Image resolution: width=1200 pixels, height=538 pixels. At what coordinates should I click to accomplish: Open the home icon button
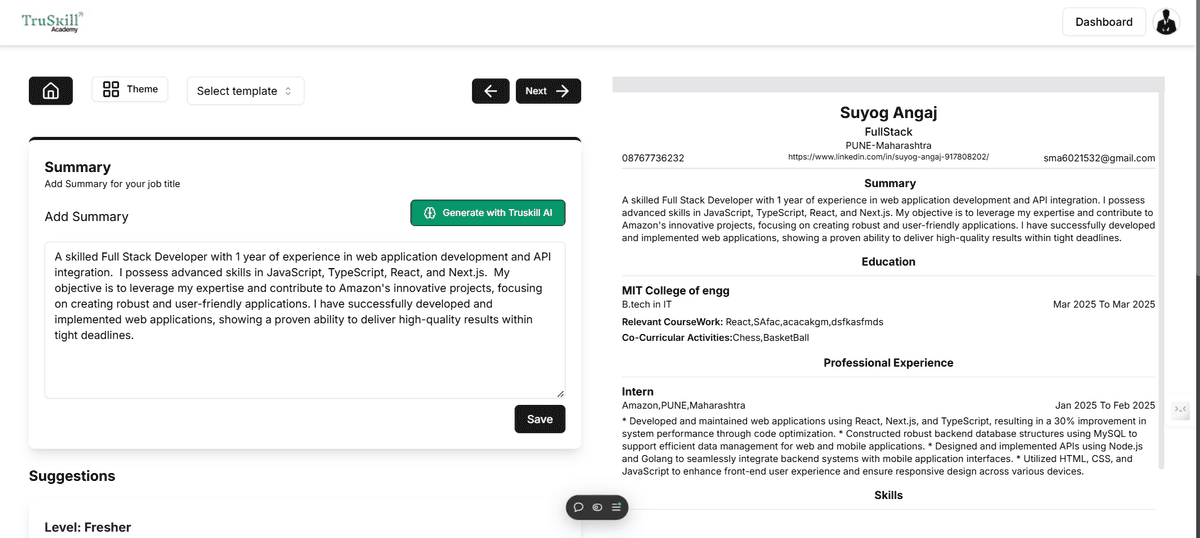[x=51, y=91]
